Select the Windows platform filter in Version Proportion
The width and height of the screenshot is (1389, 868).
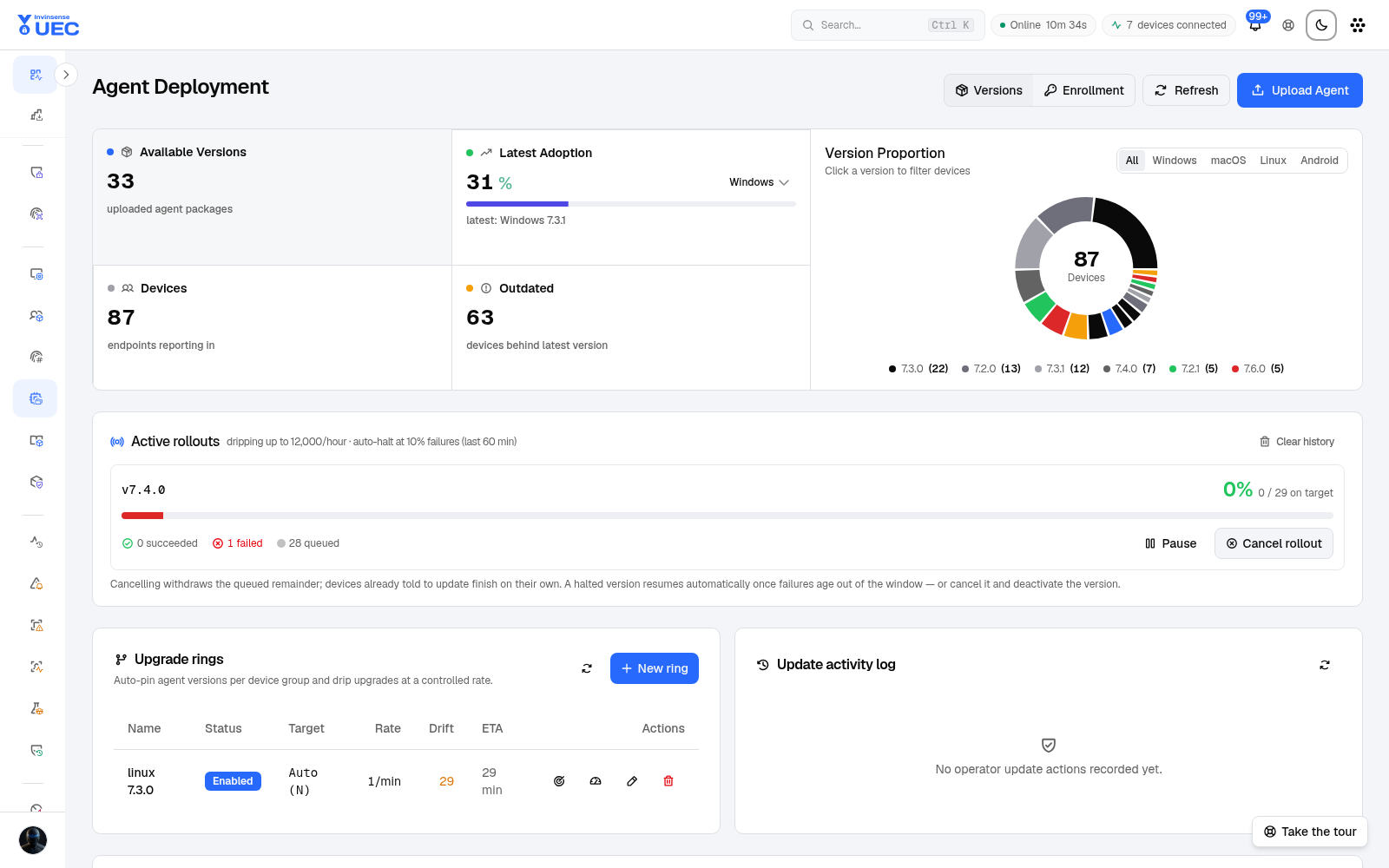pyautogui.click(x=1174, y=161)
